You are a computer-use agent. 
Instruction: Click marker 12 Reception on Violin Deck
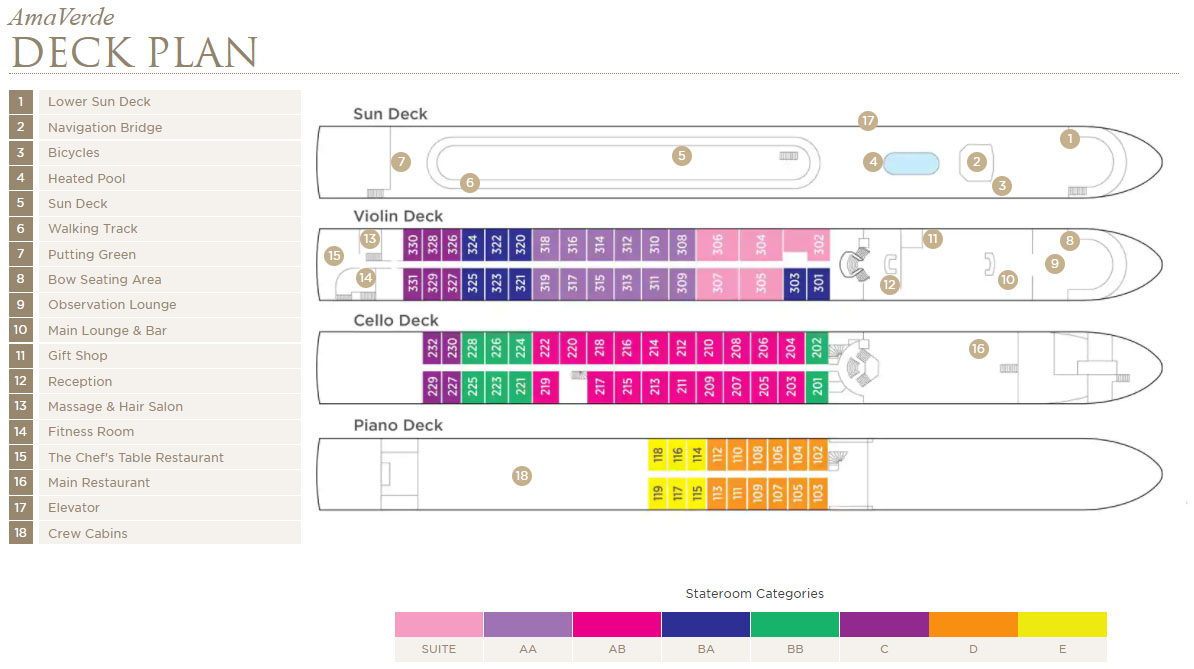pos(889,285)
